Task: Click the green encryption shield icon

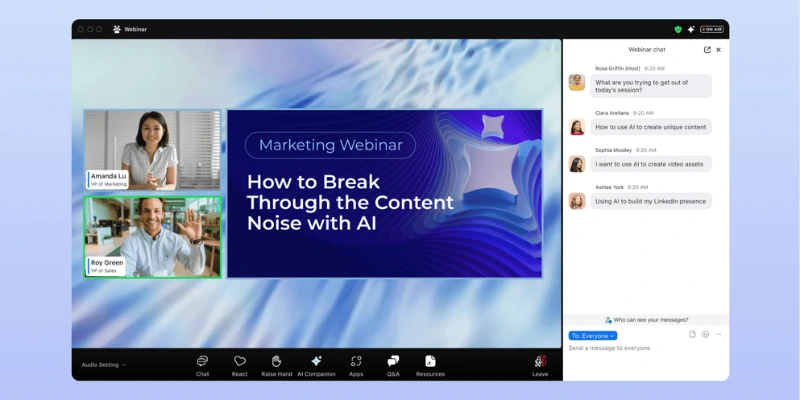Action: point(678,29)
